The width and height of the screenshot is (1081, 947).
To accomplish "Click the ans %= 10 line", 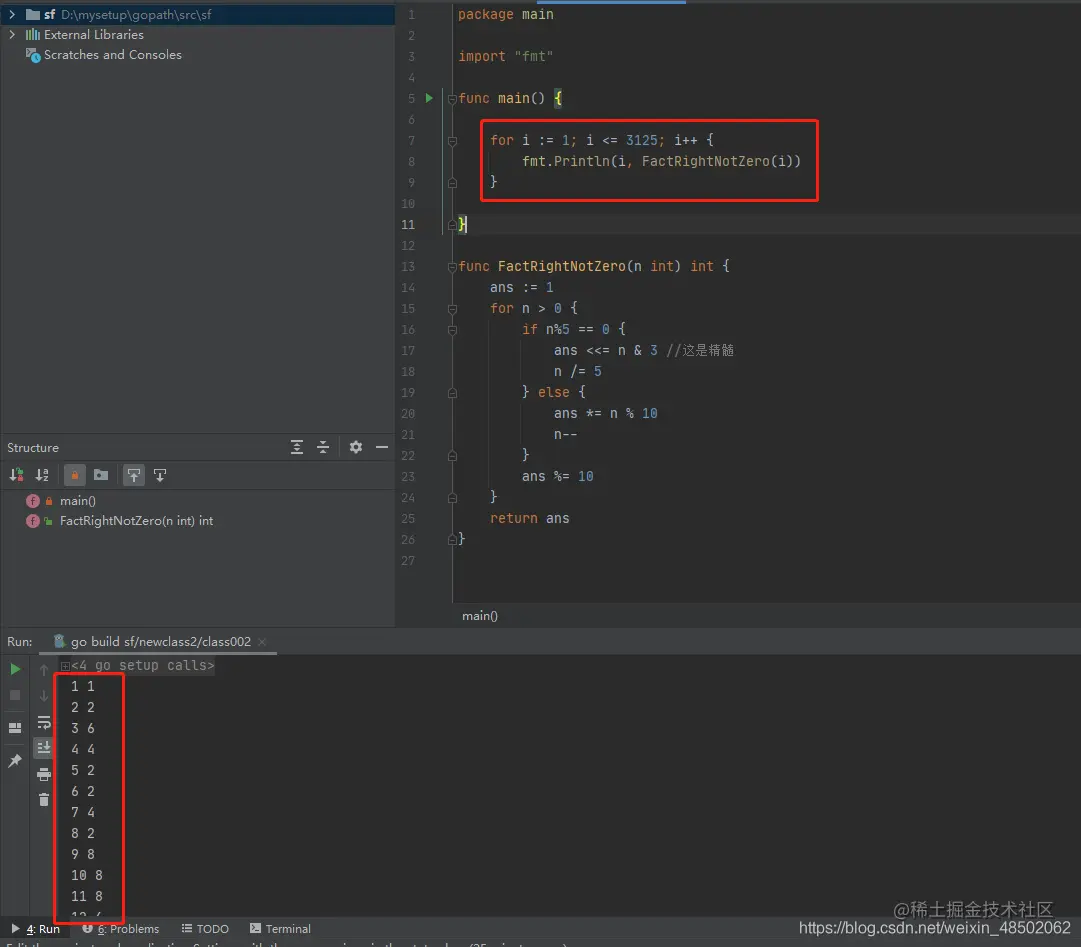I will tap(557, 476).
